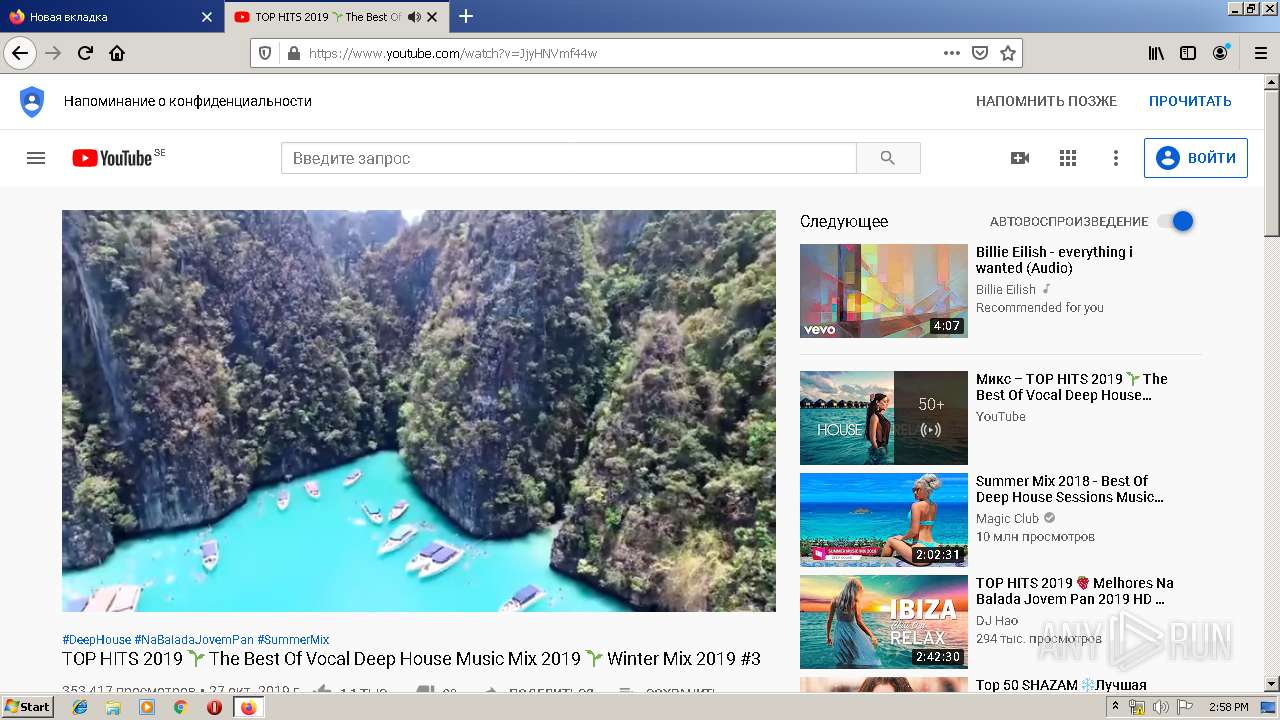1280x720 pixels.
Task: Open the IBIZA RELAX video thumbnail
Action: (x=884, y=622)
